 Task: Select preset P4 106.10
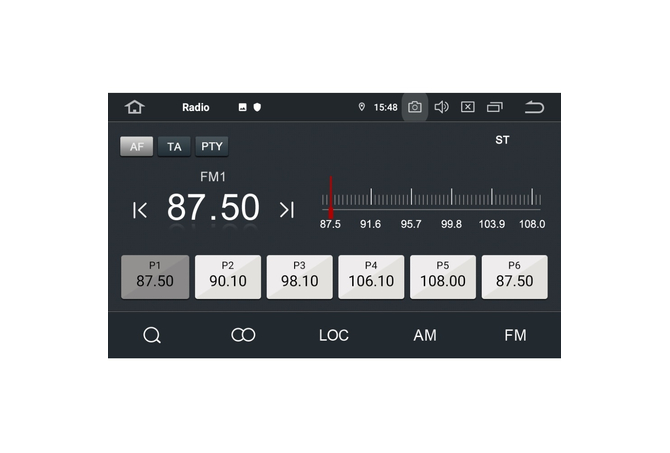point(371,276)
